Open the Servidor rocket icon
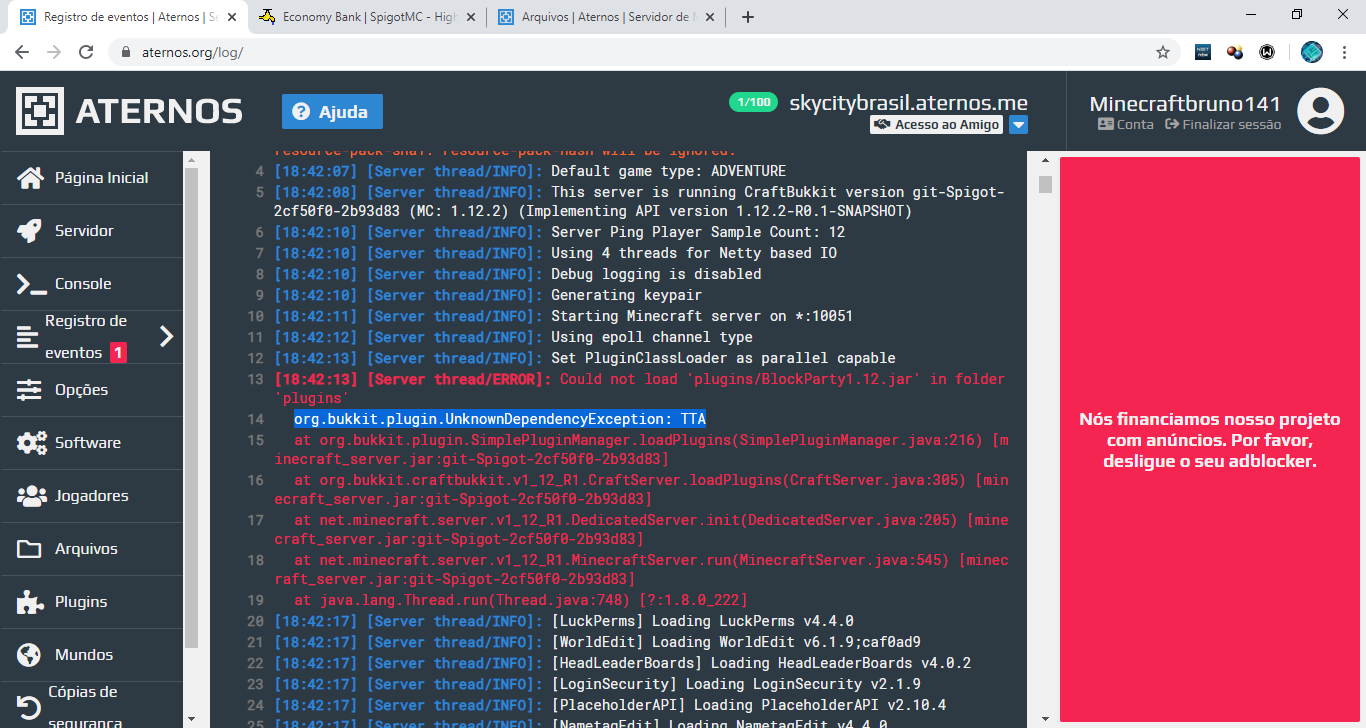1366x728 pixels. pyautogui.click(x=30, y=231)
